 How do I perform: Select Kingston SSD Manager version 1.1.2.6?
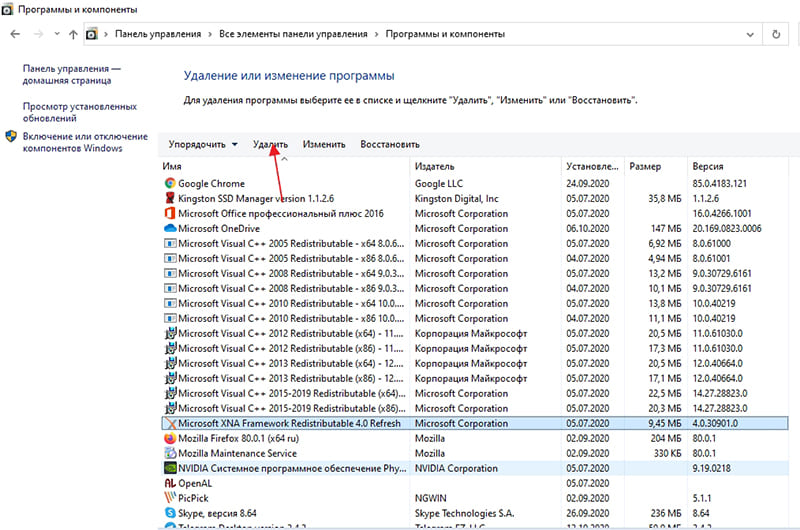click(x=256, y=198)
